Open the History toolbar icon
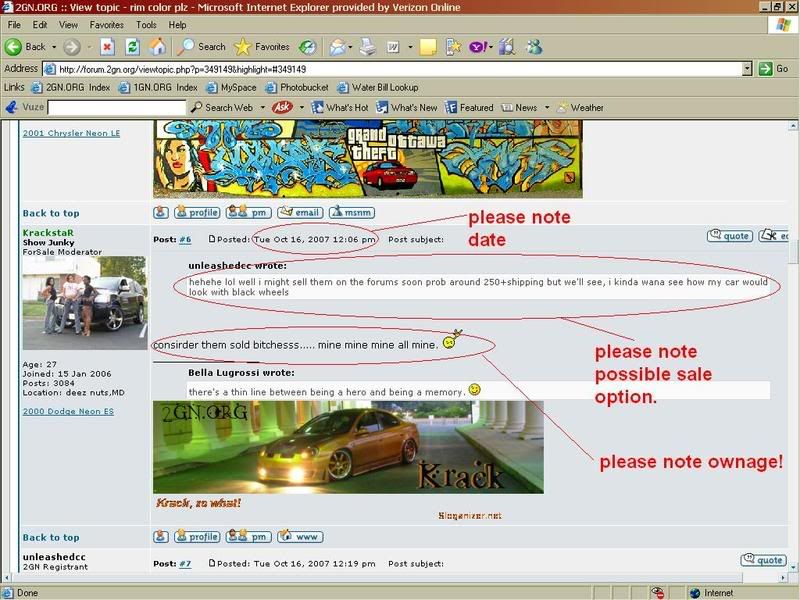 click(307, 47)
